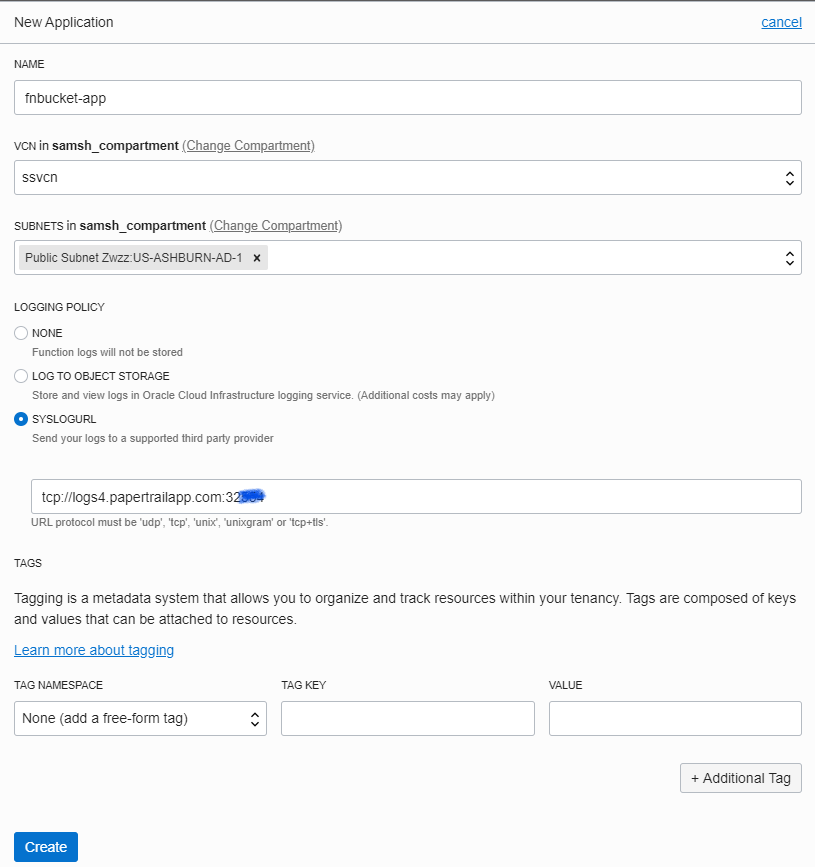Click the Create button
Screen dimensions: 815x867
[45, 846]
